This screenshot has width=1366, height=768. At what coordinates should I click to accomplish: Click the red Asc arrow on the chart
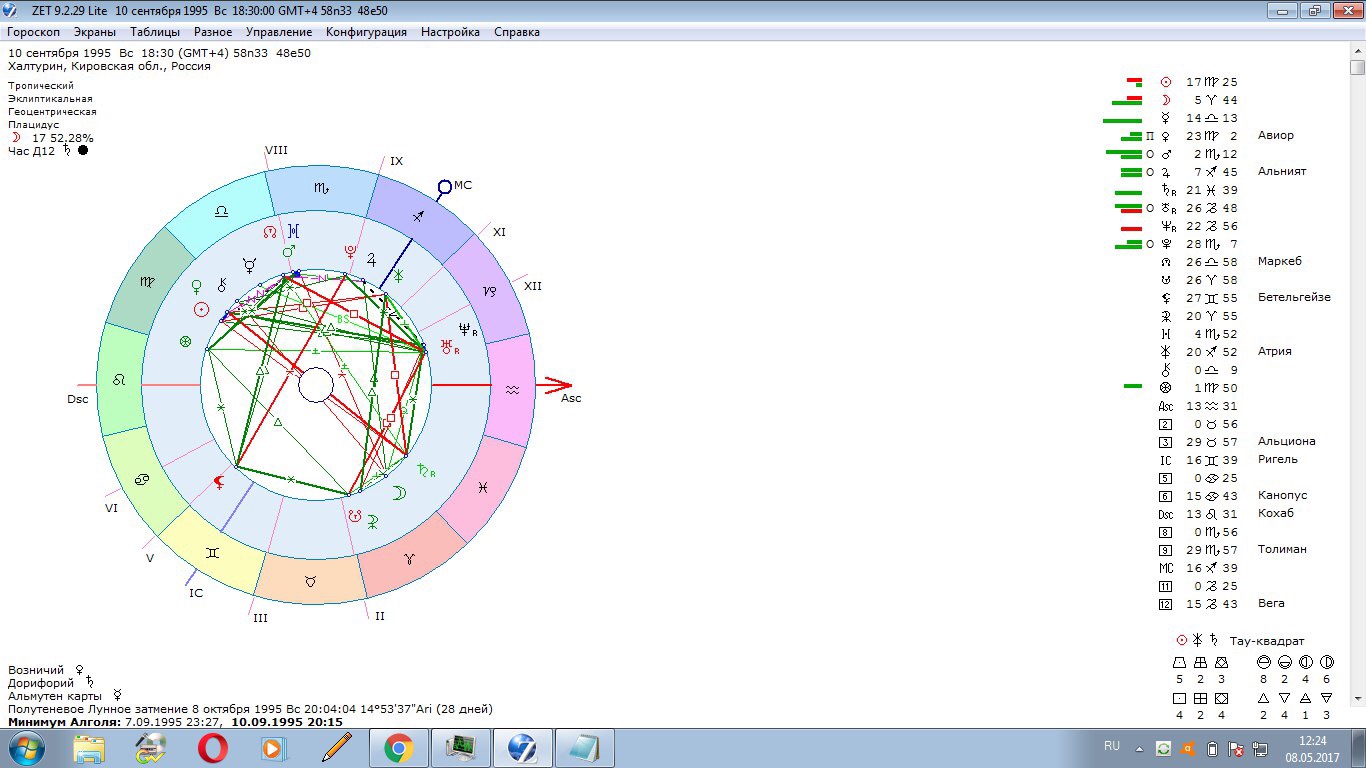[556, 385]
